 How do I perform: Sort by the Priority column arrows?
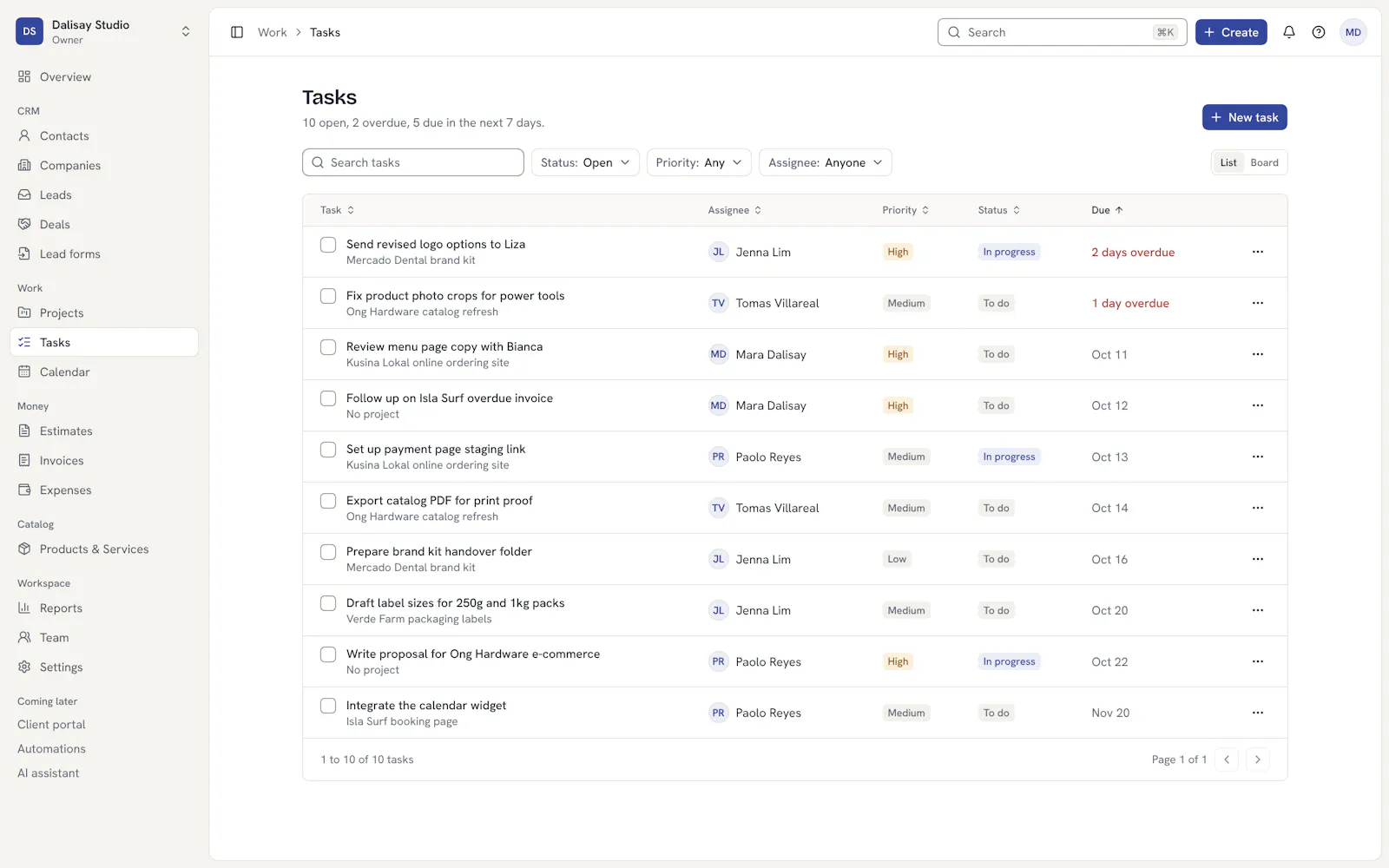925,210
